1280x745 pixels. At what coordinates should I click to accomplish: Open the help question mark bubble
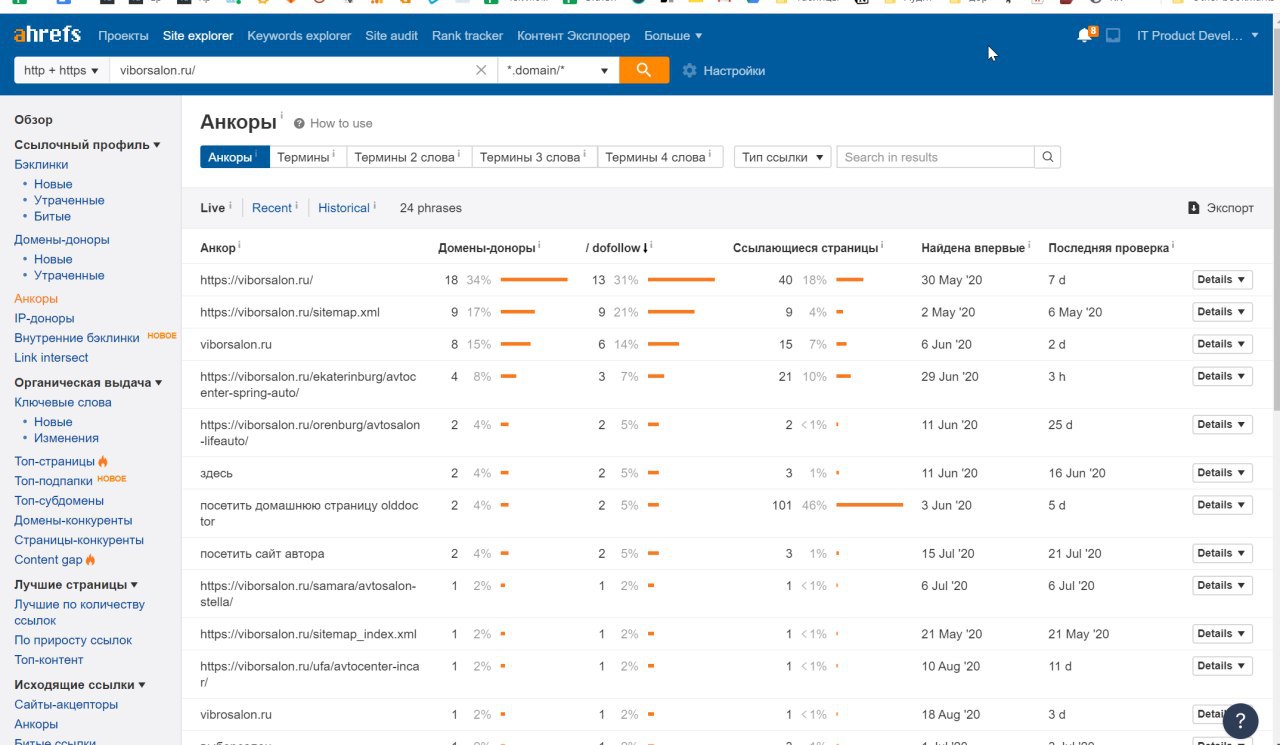[x=1240, y=719]
